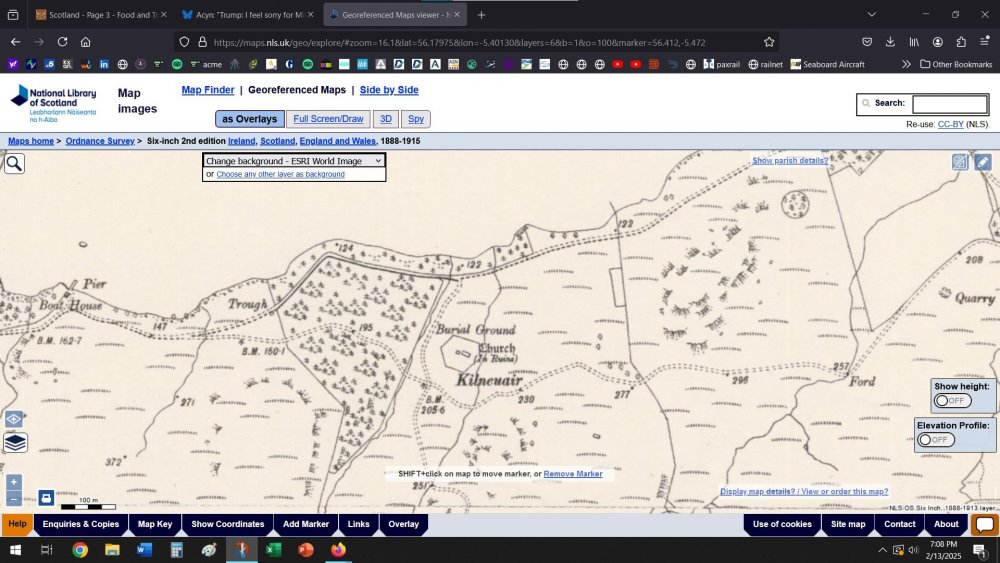Image resolution: width=1000 pixels, height=563 pixels.
Task: Click the print map icon
Action: (x=46, y=497)
